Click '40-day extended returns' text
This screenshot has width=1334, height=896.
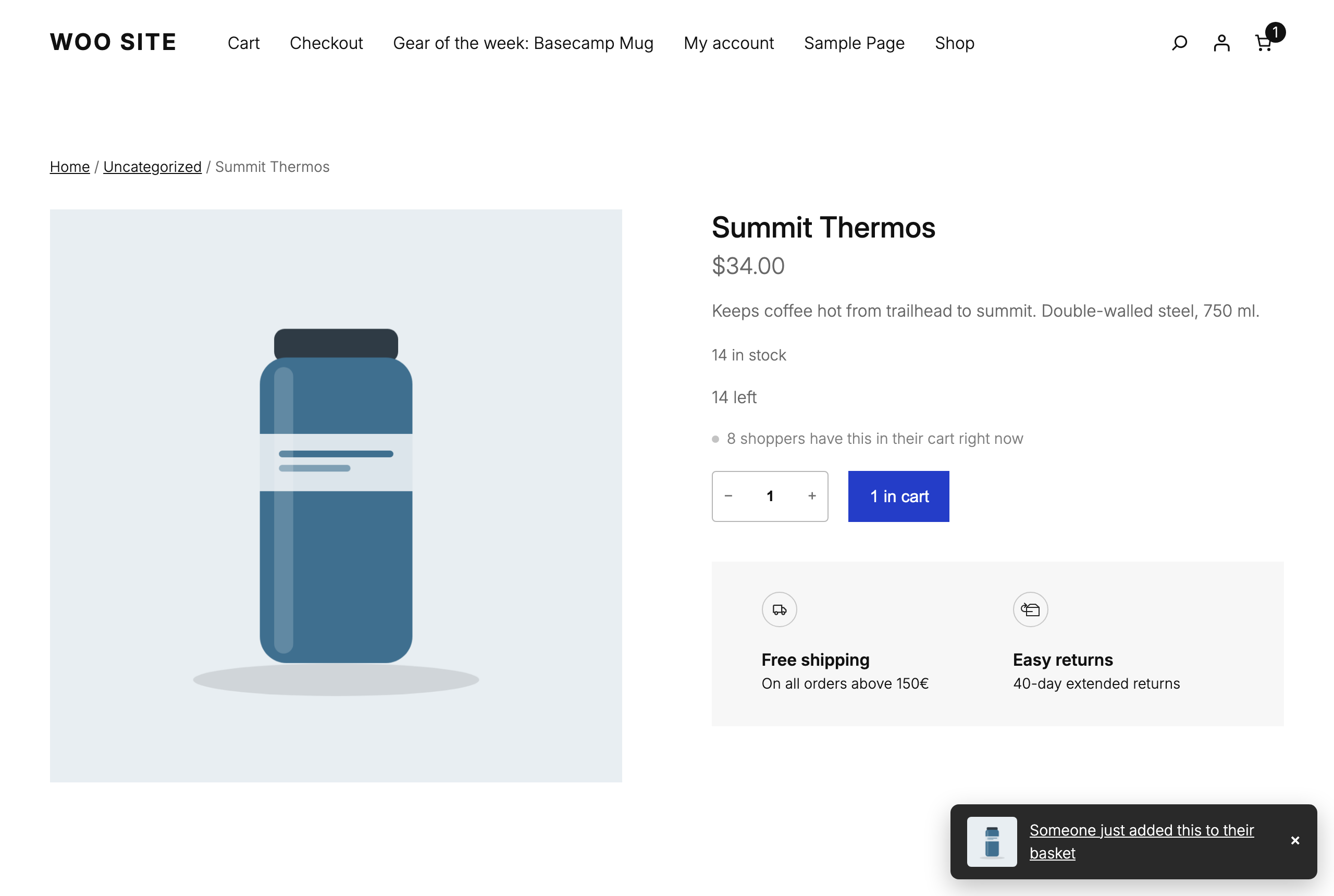pos(1096,683)
